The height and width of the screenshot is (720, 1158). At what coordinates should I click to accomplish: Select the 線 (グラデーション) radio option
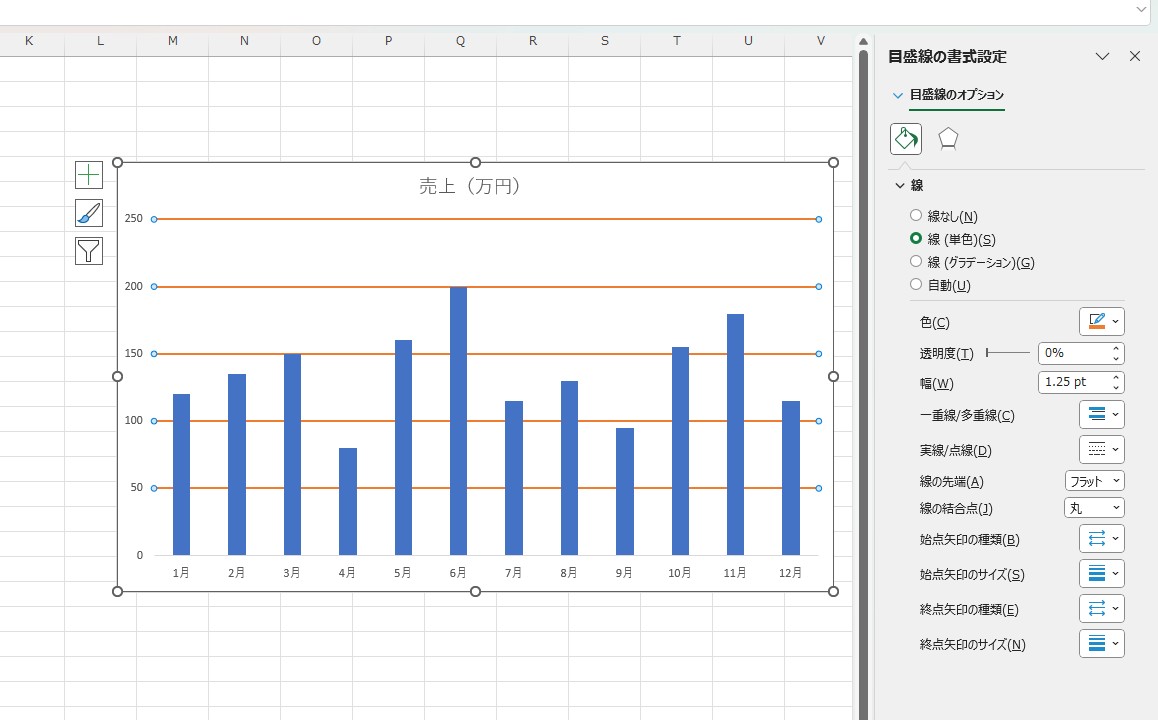(916, 262)
